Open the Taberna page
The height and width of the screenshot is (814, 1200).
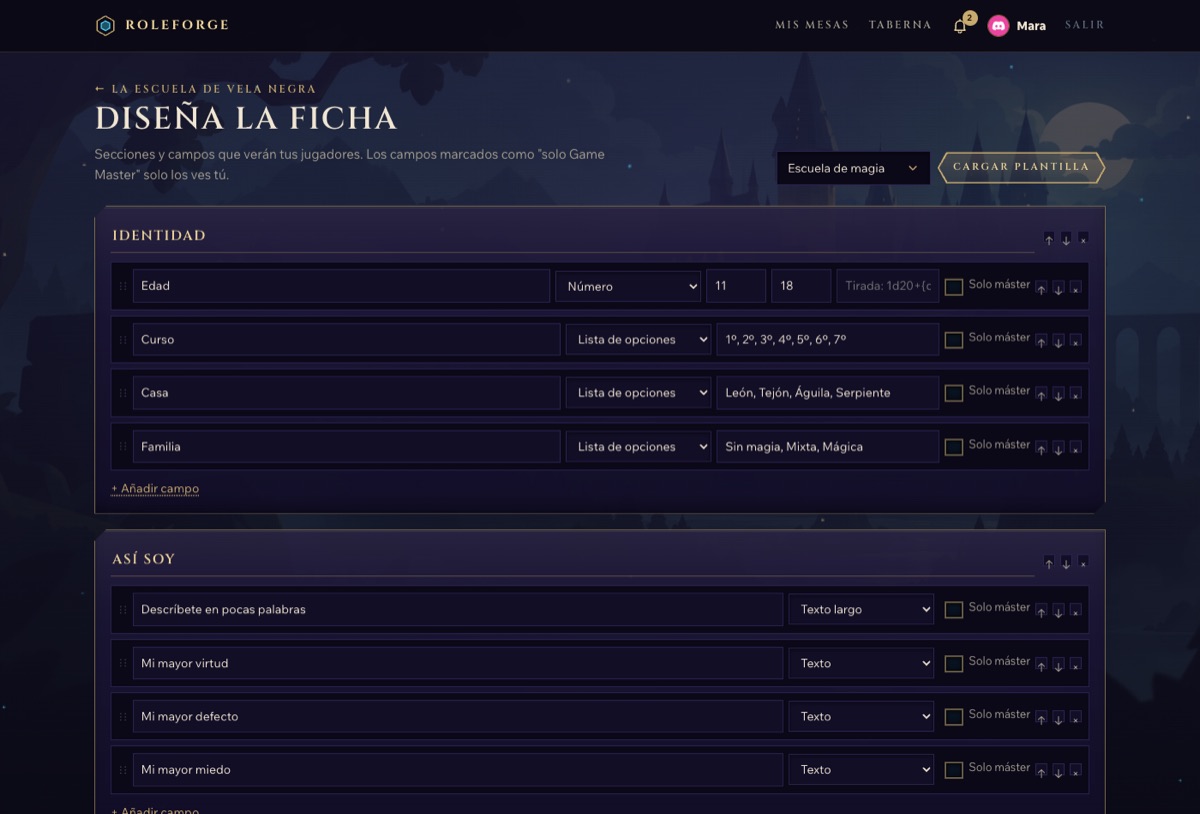[x=900, y=25]
